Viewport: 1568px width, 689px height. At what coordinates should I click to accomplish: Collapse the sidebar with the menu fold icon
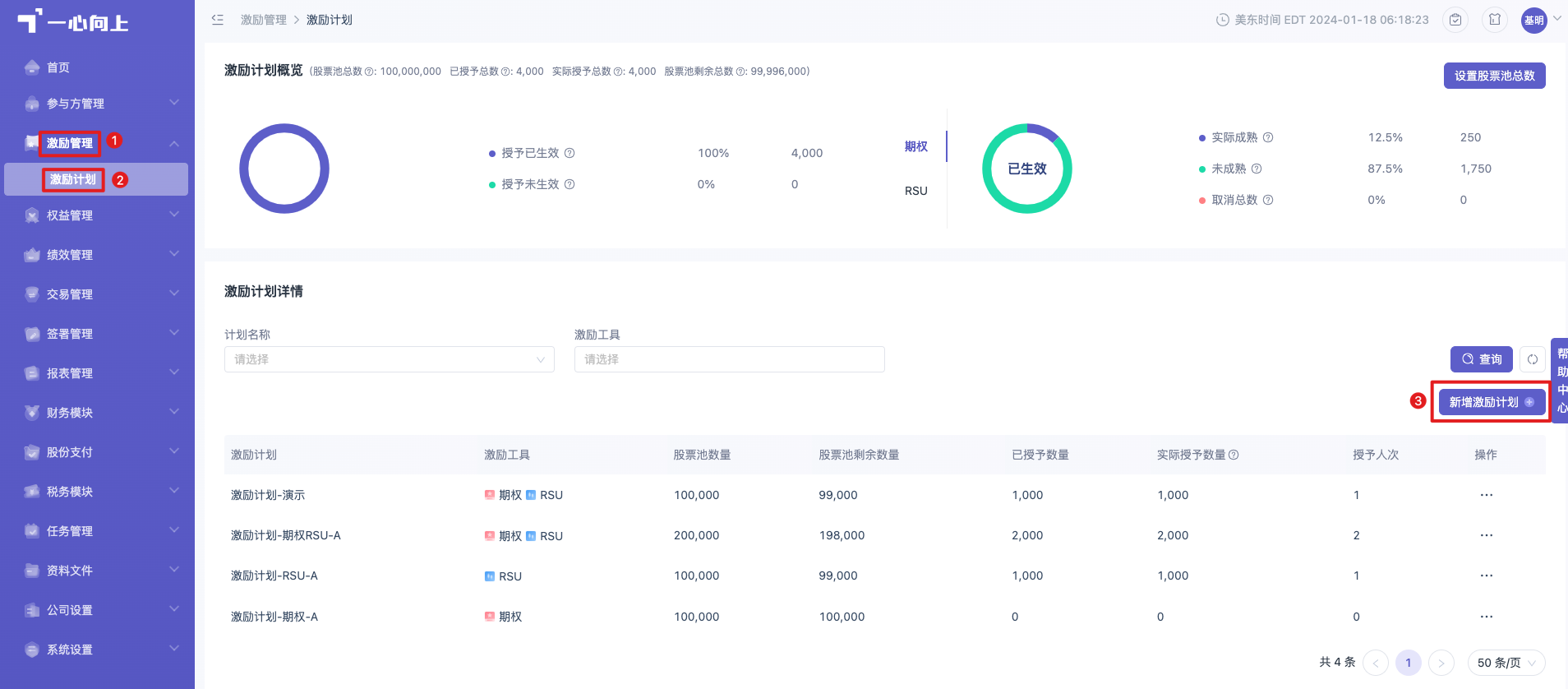pyautogui.click(x=218, y=20)
